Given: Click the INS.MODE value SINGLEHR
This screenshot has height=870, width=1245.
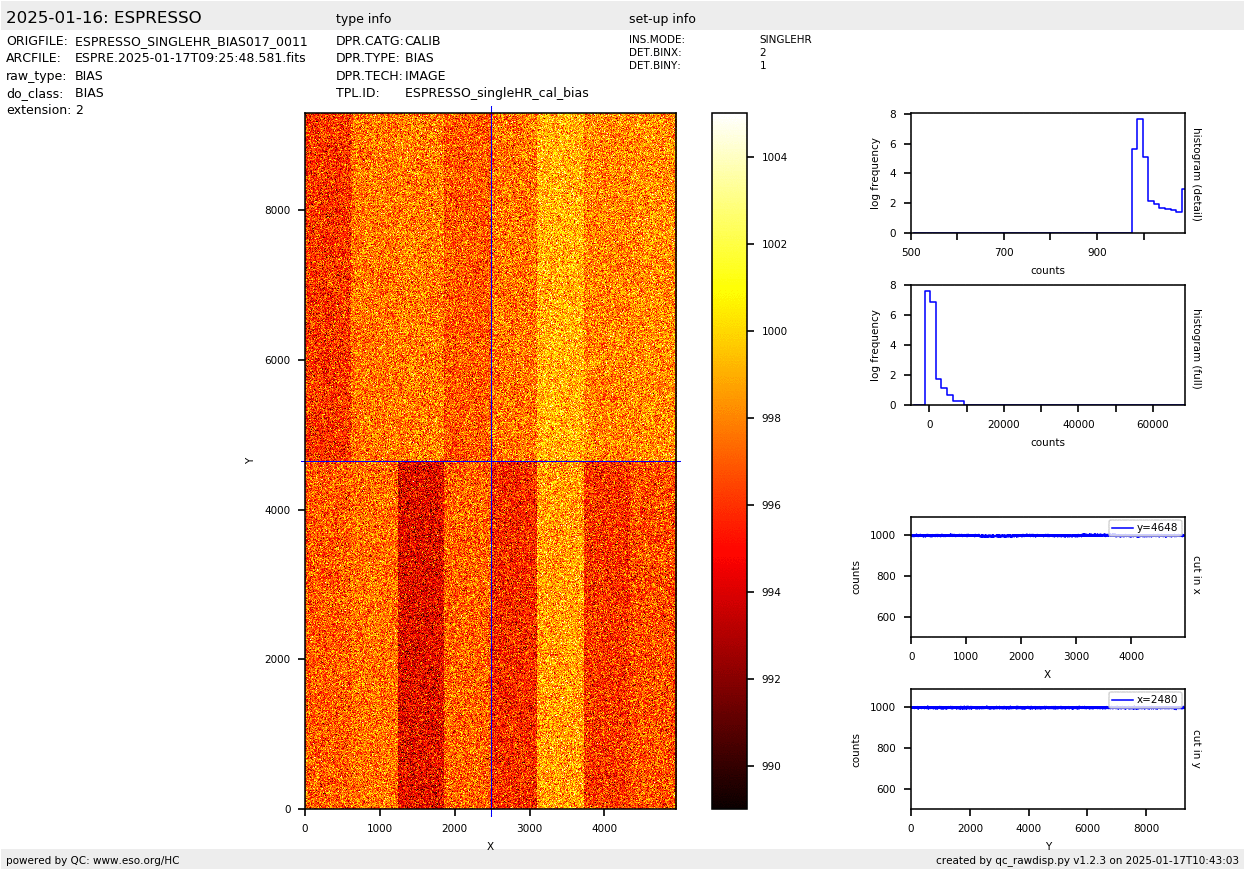Looking at the screenshot, I should tap(785, 40).
